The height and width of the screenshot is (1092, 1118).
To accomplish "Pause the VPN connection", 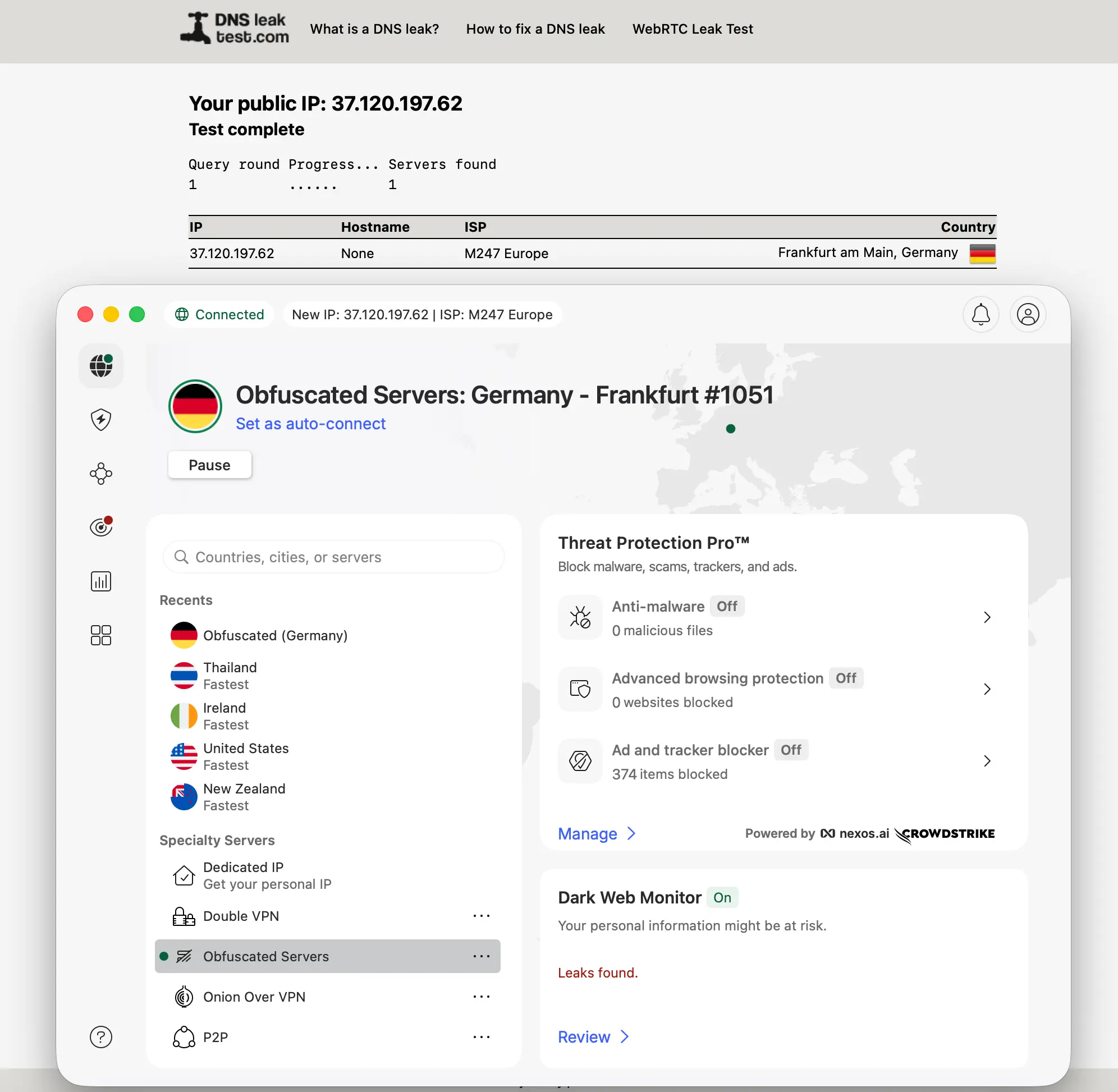I will [x=209, y=465].
